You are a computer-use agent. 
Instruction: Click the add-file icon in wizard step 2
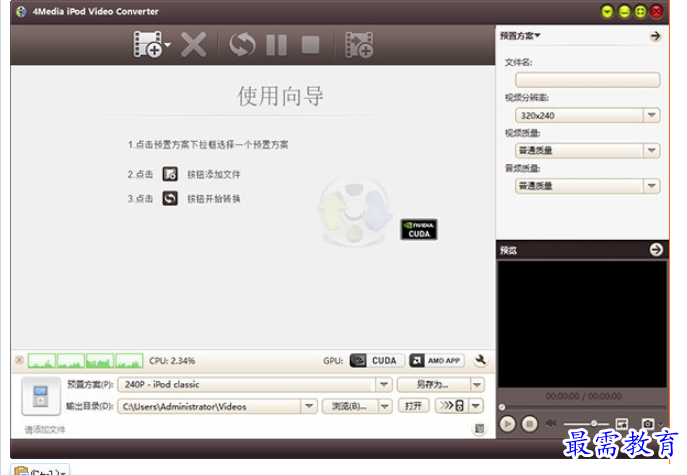pyautogui.click(x=170, y=174)
